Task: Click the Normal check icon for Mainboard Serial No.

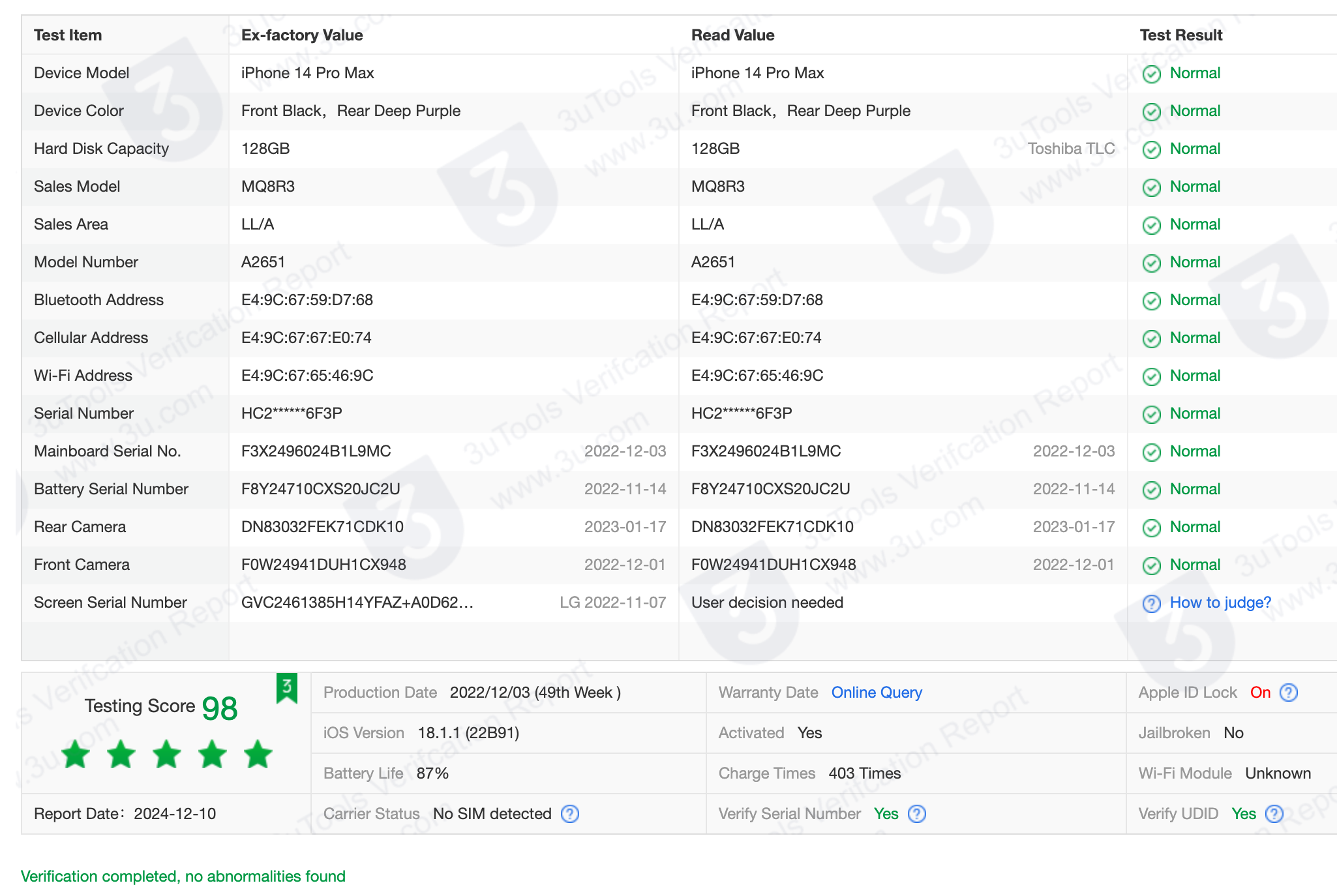Action: pyautogui.click(x=1152, y=452)
